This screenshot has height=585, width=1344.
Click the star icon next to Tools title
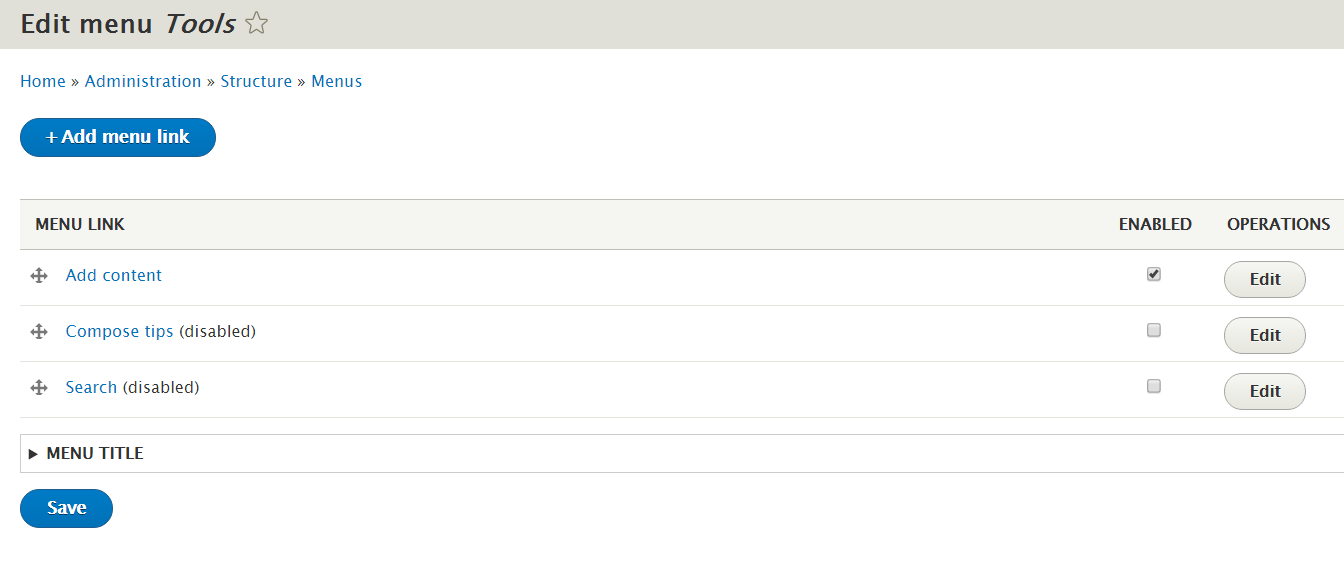click(256, 23)
